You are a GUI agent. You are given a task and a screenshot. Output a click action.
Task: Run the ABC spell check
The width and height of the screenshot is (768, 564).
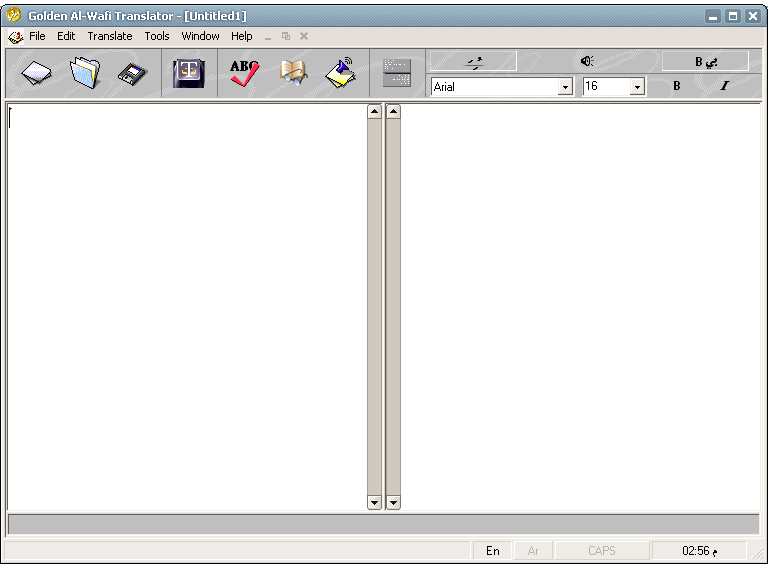coord(244,73)
